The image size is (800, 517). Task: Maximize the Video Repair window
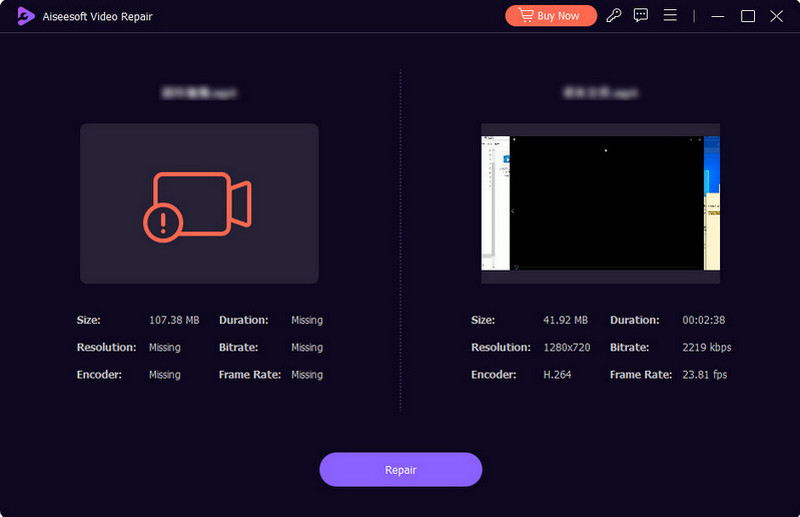click(748, 16)
